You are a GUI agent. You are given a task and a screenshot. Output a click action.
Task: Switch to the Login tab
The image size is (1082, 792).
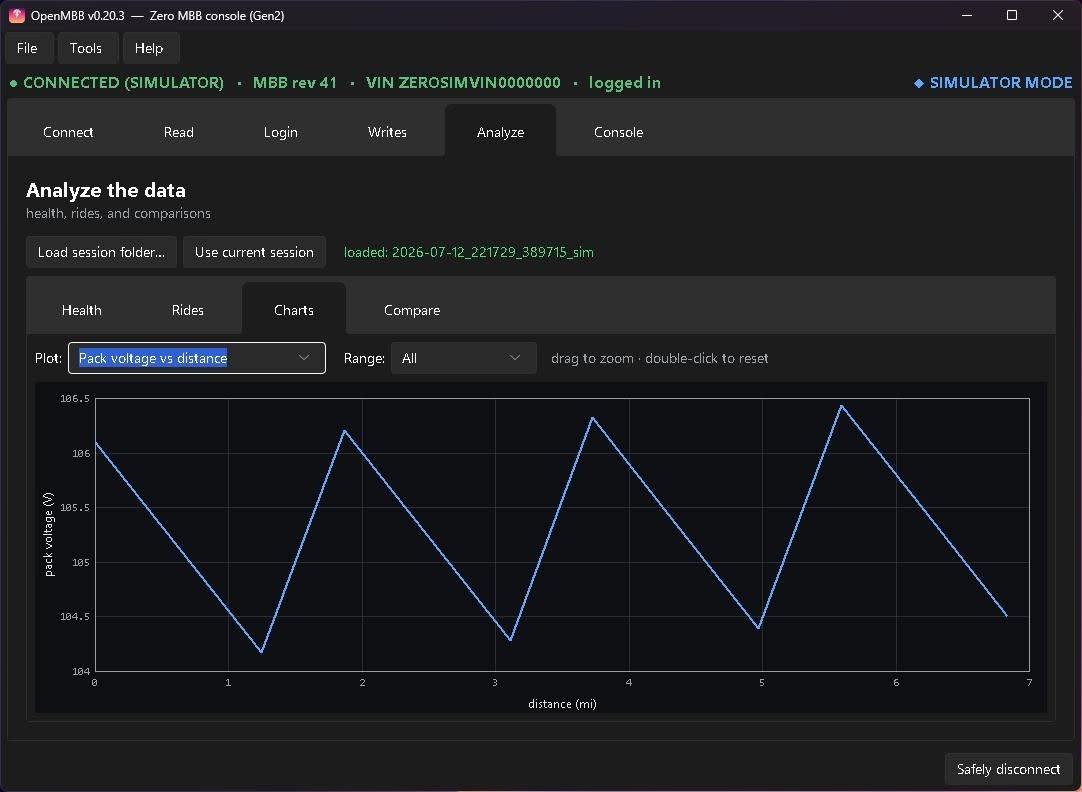(281, 132)
